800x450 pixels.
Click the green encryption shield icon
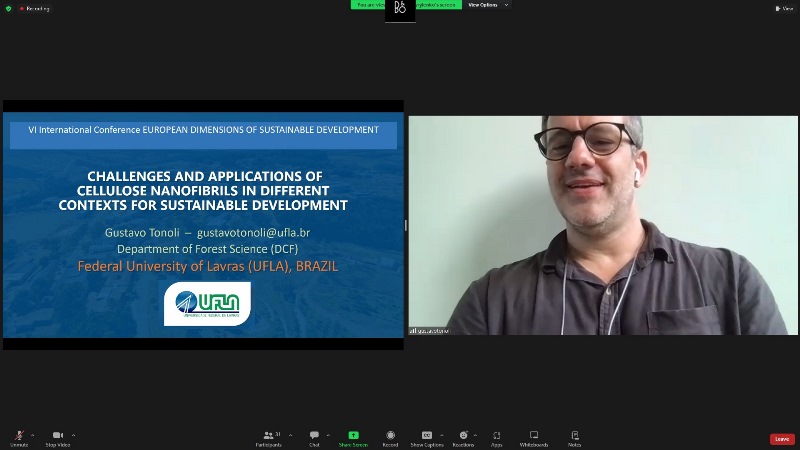8,8
